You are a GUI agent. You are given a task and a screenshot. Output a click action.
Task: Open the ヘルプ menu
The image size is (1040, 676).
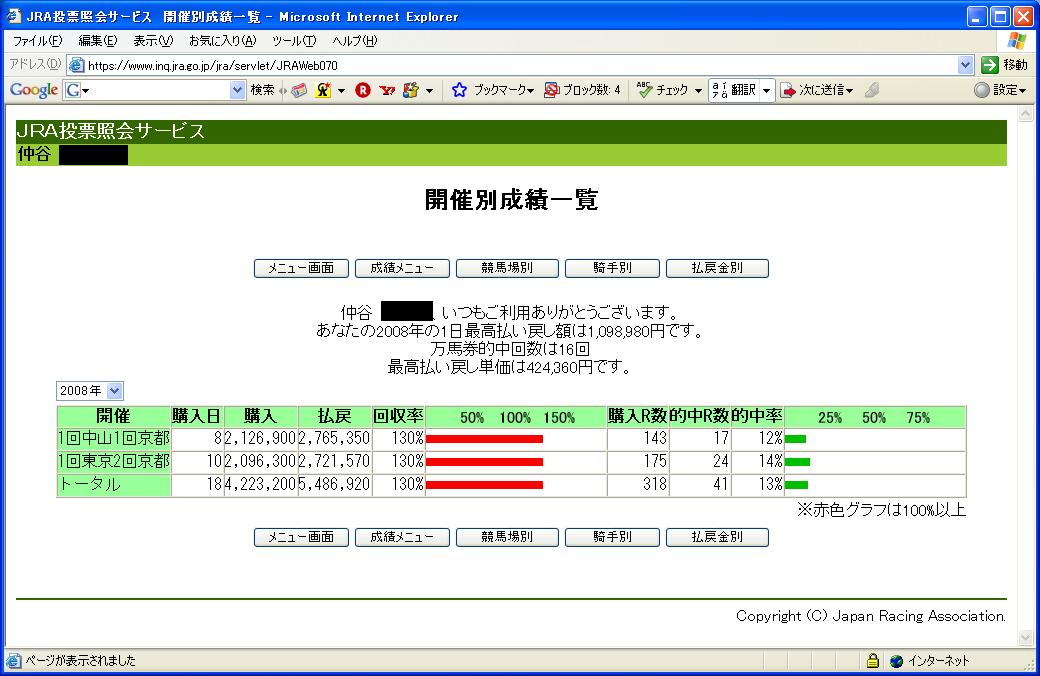click(354, 41)
